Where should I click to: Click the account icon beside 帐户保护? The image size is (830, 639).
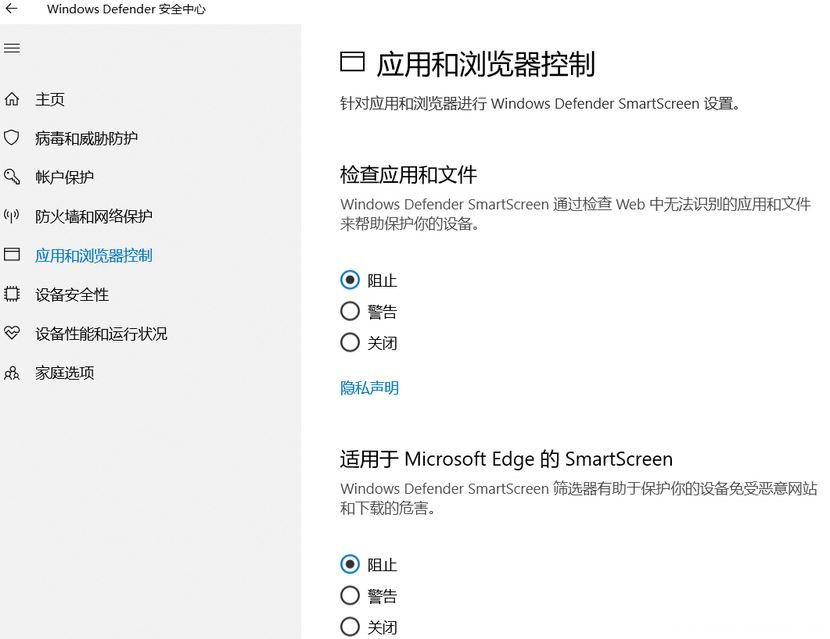pos(12,176)
